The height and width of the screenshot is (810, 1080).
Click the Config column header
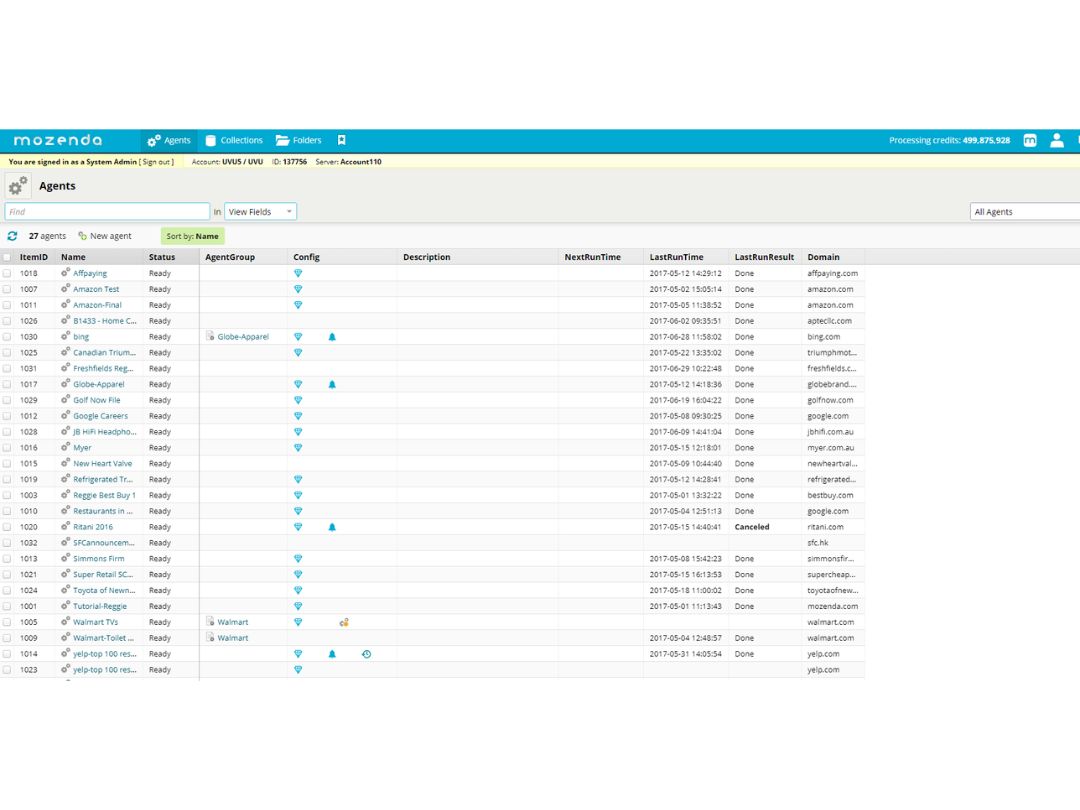point(307,257)
